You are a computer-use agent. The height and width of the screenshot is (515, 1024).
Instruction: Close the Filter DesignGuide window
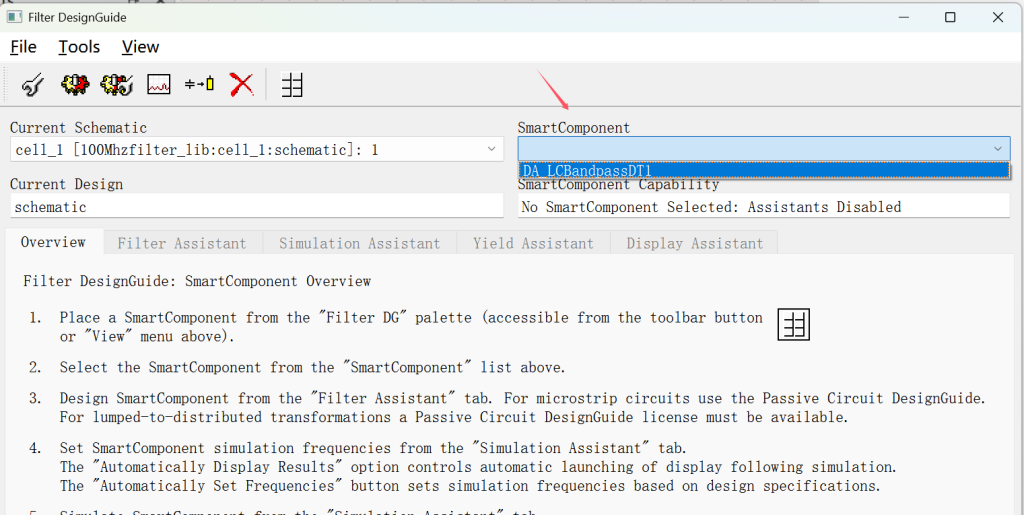coord(998,18)
